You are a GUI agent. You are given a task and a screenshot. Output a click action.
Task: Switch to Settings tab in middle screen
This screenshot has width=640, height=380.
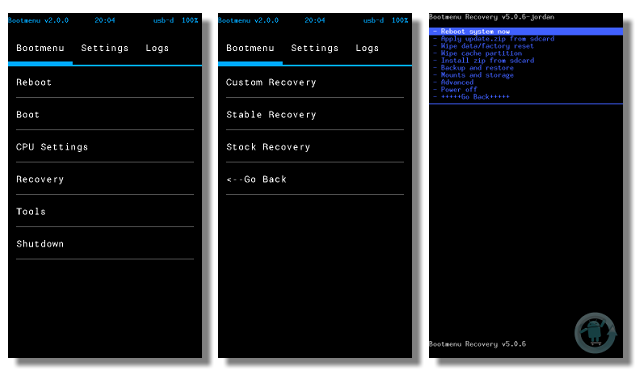point(315,48)
